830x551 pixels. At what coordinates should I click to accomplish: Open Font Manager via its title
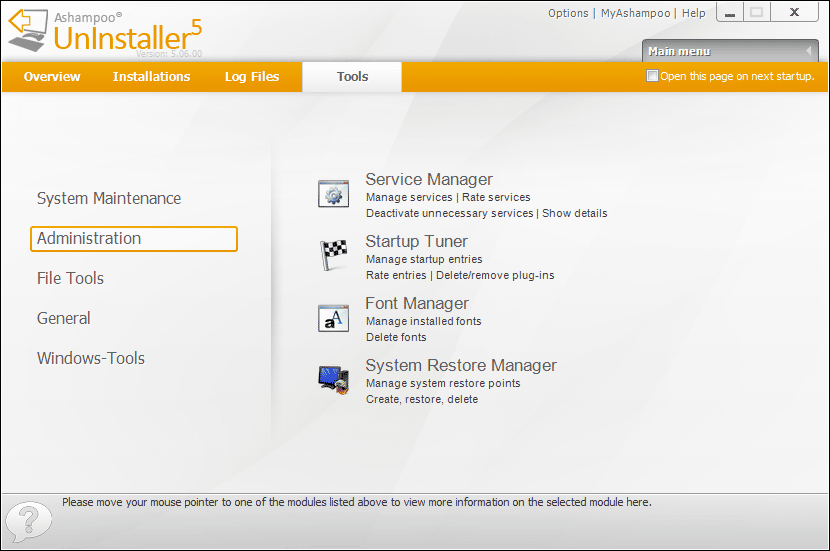pos(417,303)
